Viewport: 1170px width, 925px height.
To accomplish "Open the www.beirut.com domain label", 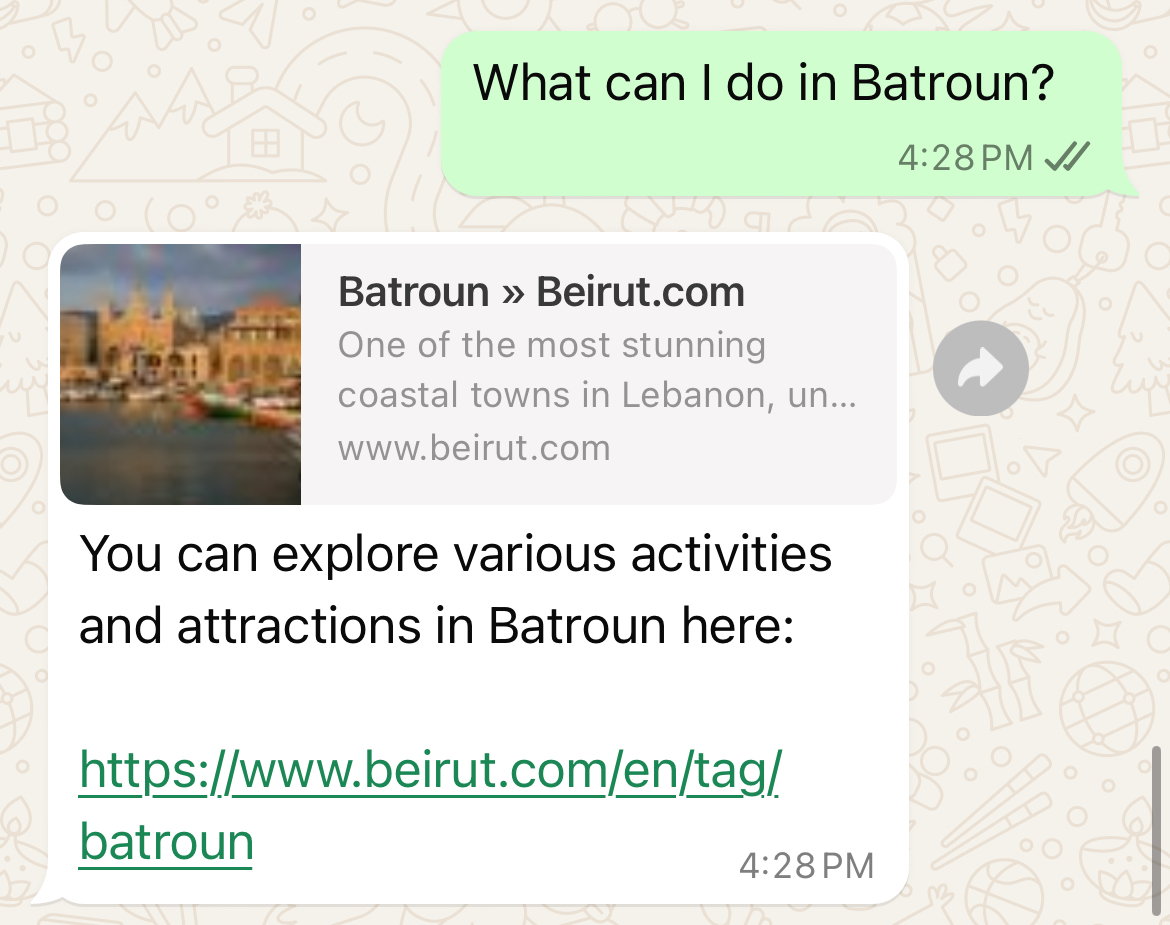I will pos(475,448).
